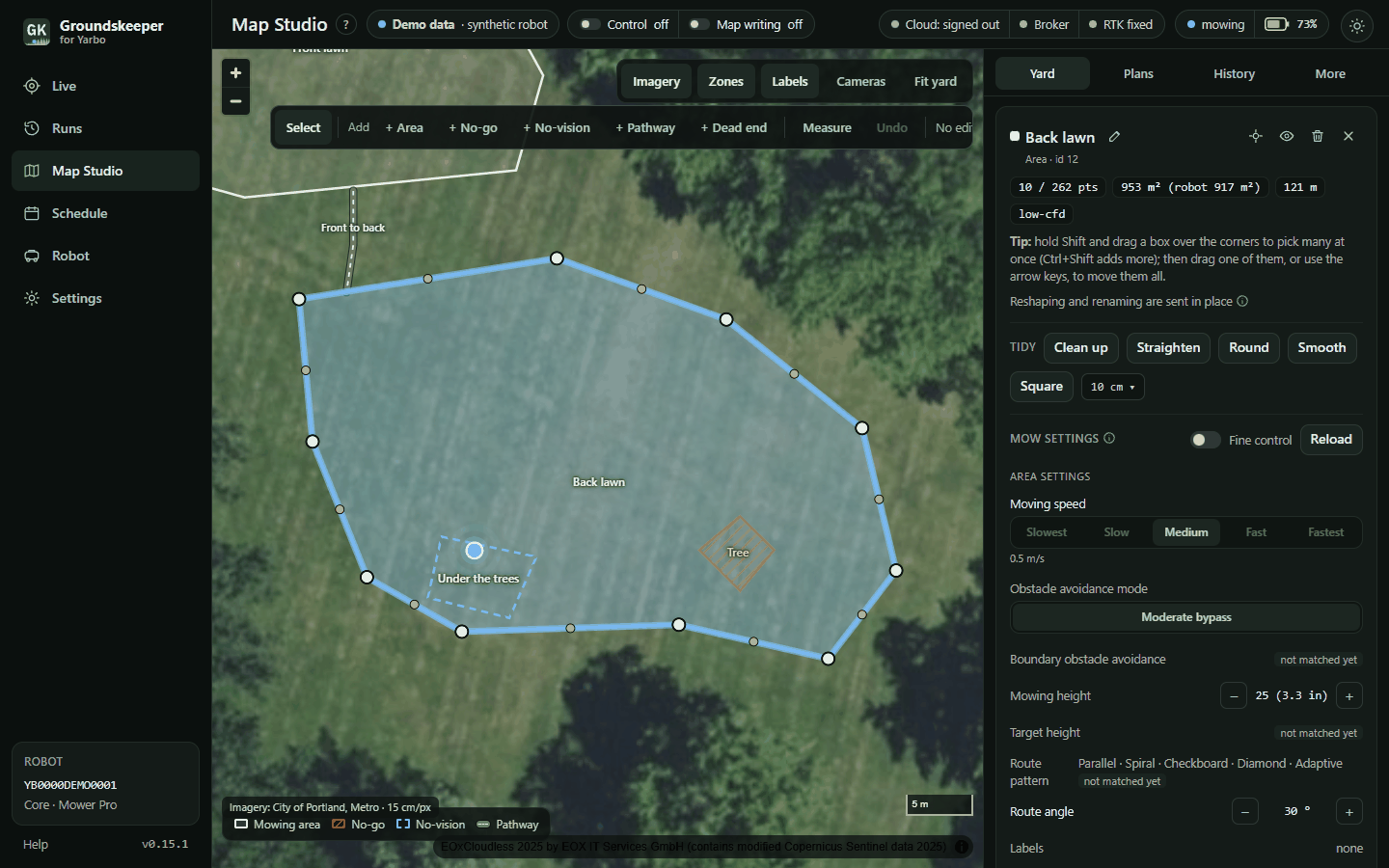Enable the Fine control switch
Screen dimensions: 1389x868
coord(1205,440)
